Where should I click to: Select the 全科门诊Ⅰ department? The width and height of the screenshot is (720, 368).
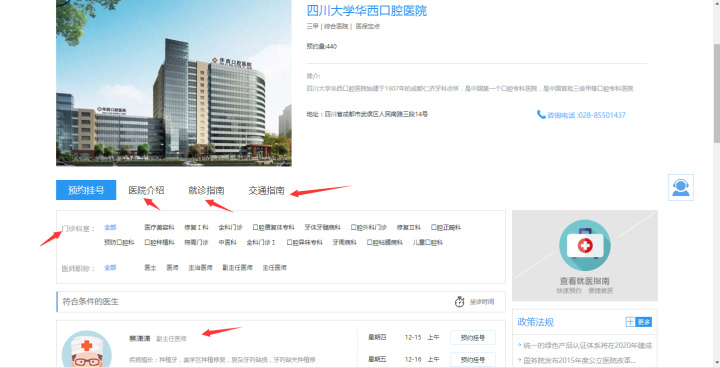coord(261,242)
